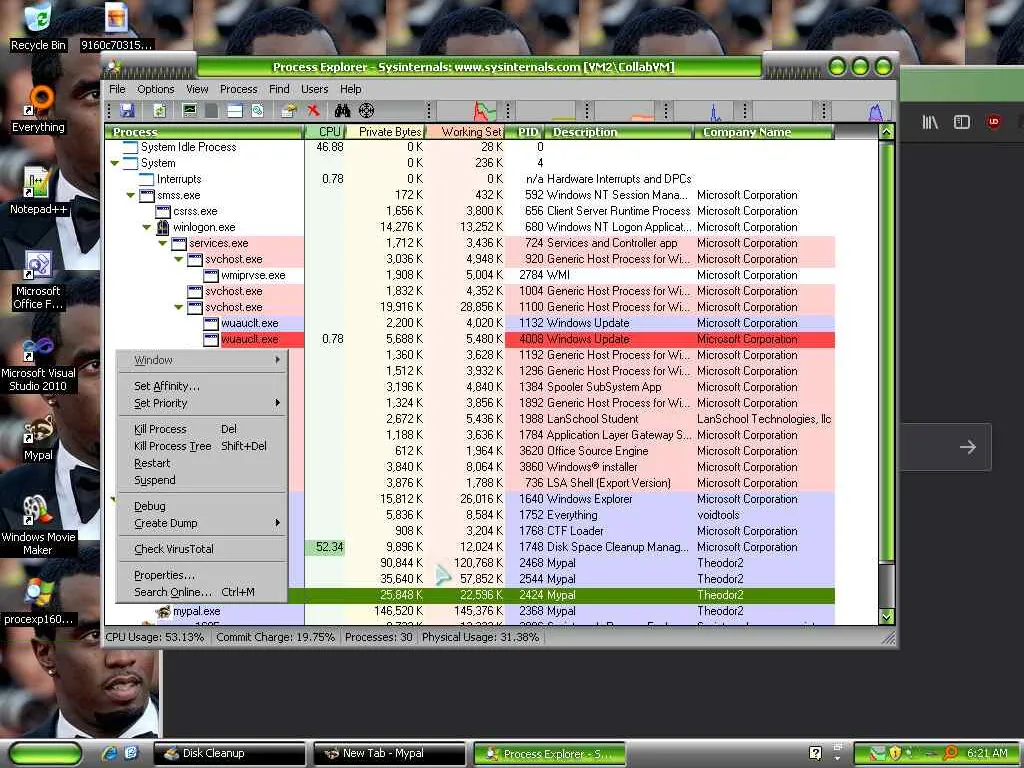Collapse the services.exe tree node
The height and width of the screenshot is (768, 1024).
tap(163, 244)
